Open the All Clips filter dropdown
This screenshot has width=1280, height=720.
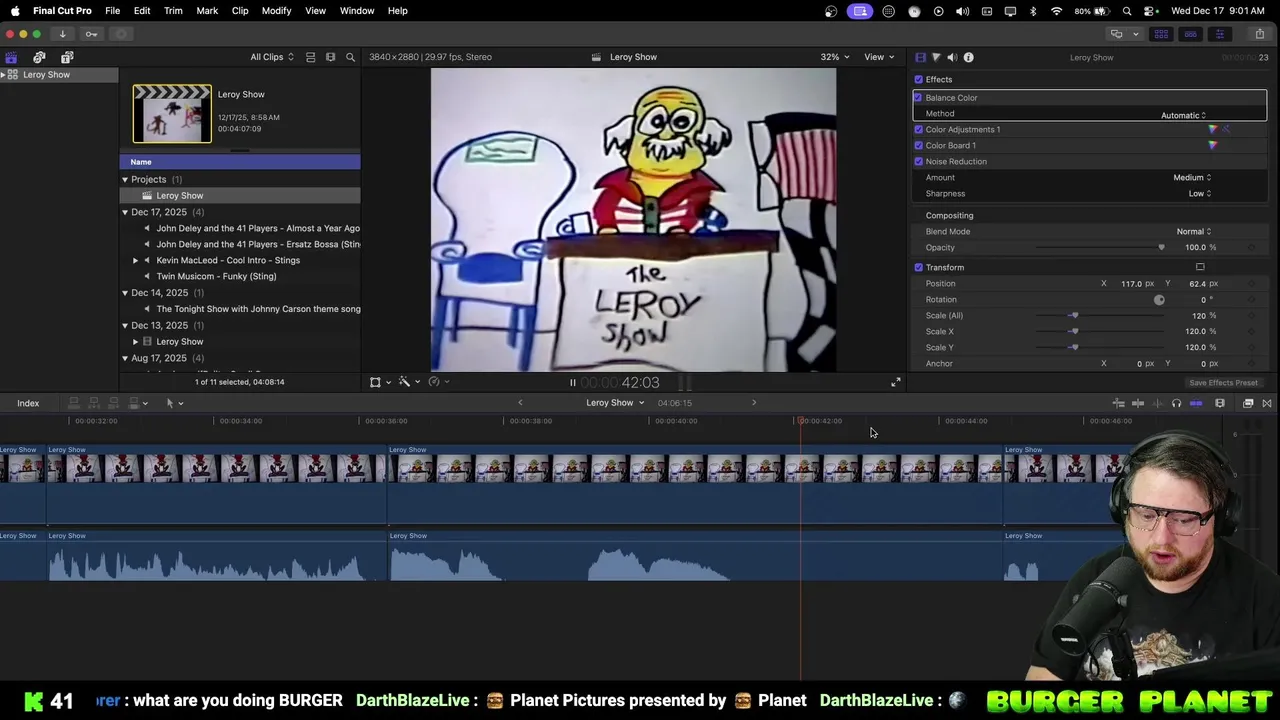(x=272, y=57)
